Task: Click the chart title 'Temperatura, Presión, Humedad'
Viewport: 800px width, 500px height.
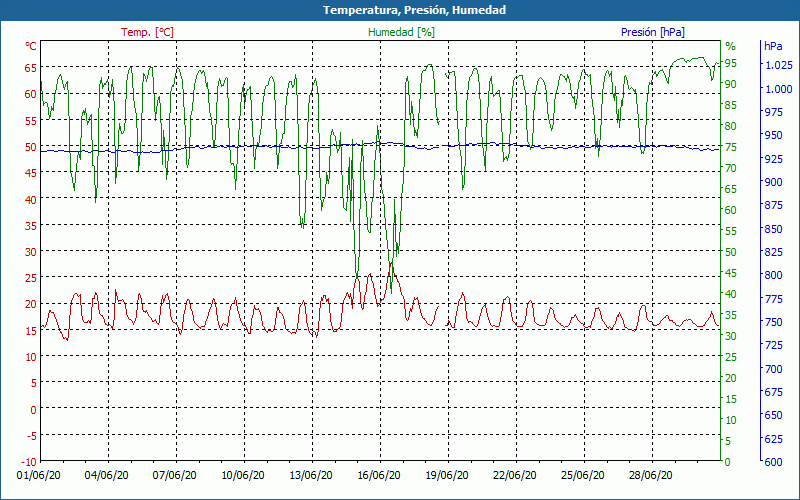Action: 414,10
